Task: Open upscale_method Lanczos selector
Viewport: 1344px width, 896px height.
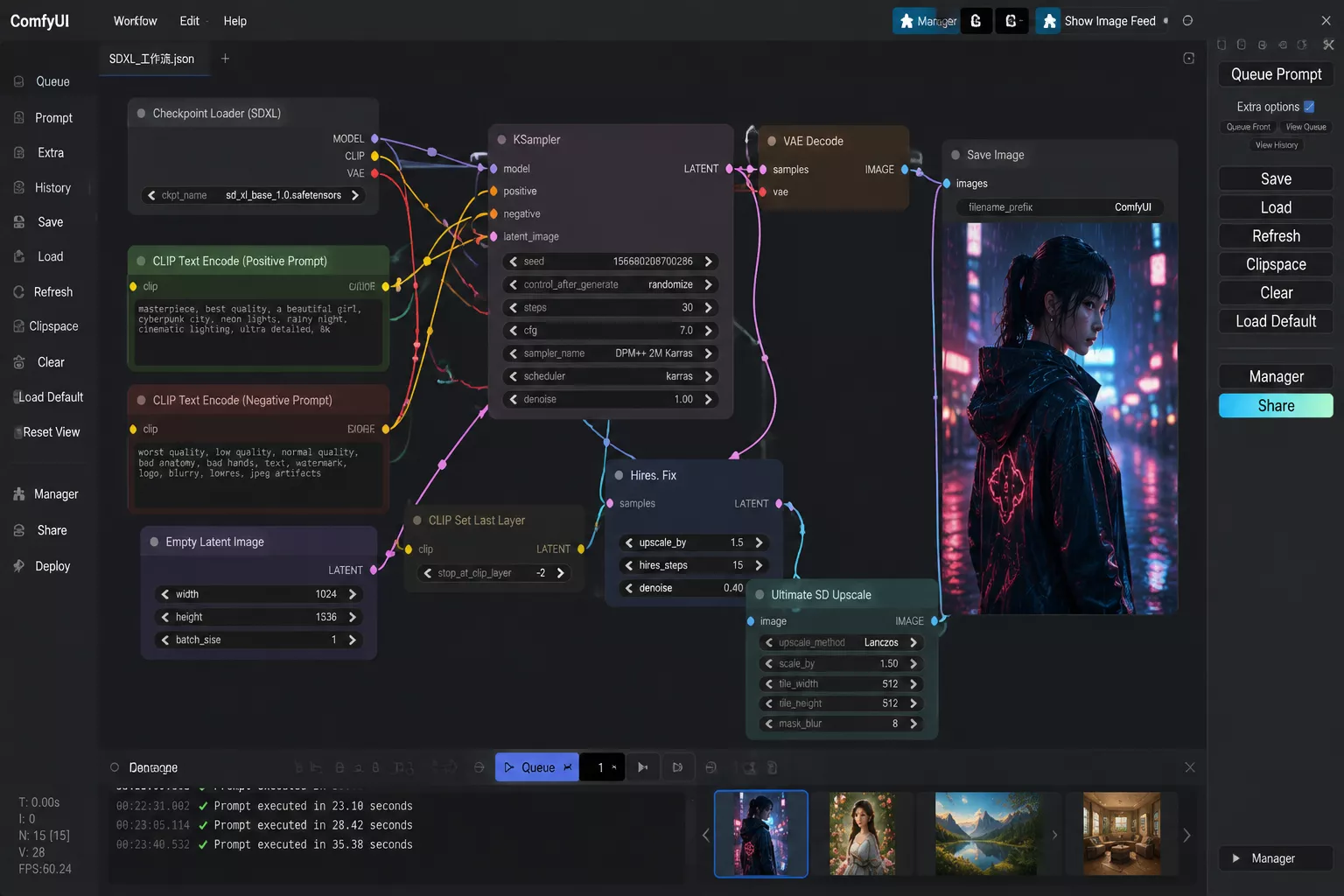Action: pyautogui.click(x=841, y=642)
